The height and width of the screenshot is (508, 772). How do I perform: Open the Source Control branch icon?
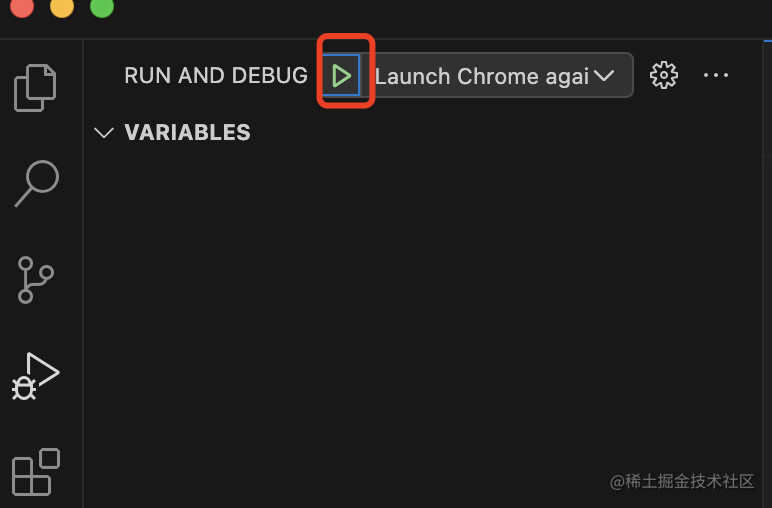click(35, 279)
